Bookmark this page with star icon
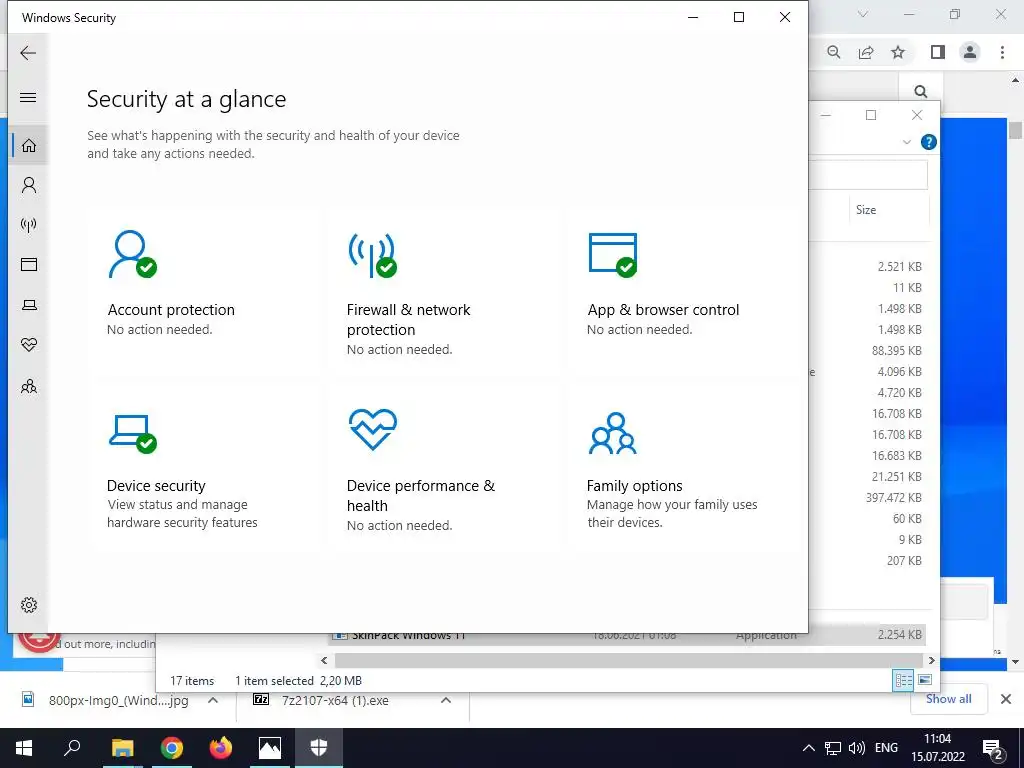The width and height of the screenshot is (1024, 768). pyautogui.click(x=898, y=52)
